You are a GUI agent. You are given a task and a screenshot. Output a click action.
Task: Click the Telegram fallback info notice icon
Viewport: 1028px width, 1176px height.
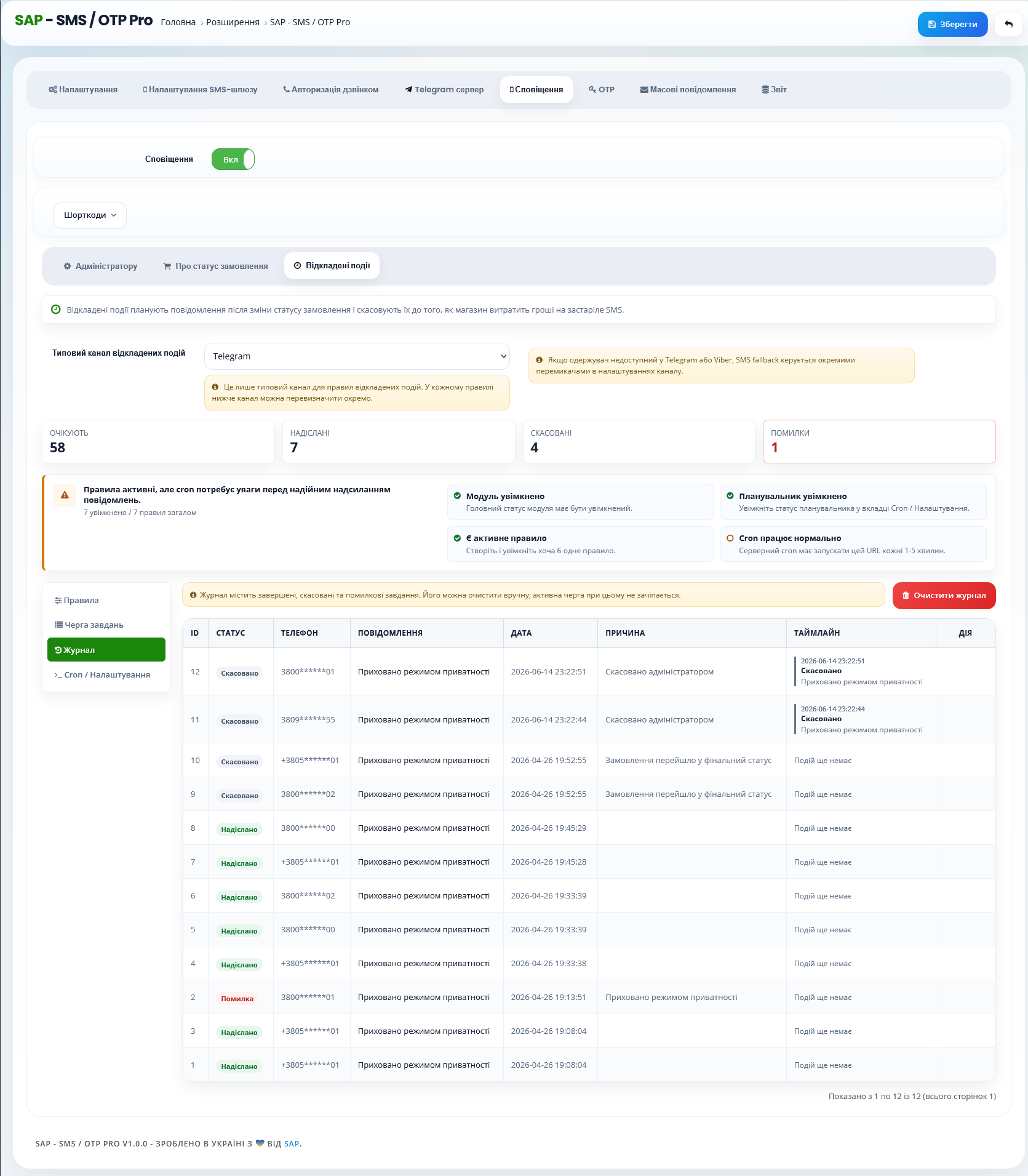(x=540, y=360)
